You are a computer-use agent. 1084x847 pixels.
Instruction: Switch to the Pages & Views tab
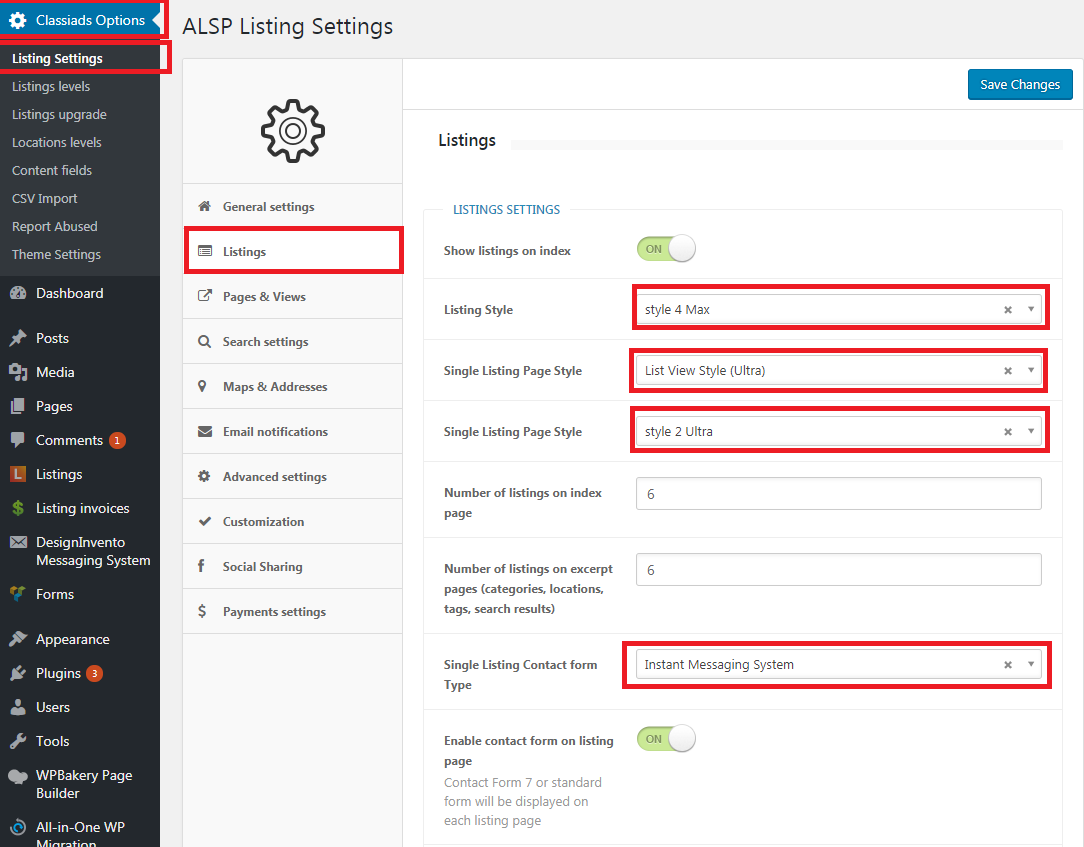pos(292,296)
